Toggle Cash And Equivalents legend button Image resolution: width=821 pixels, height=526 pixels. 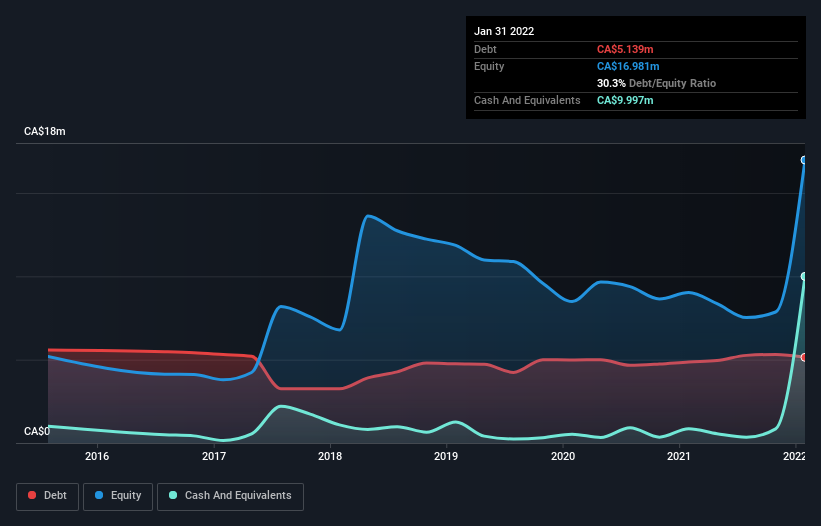pos(230,496)
